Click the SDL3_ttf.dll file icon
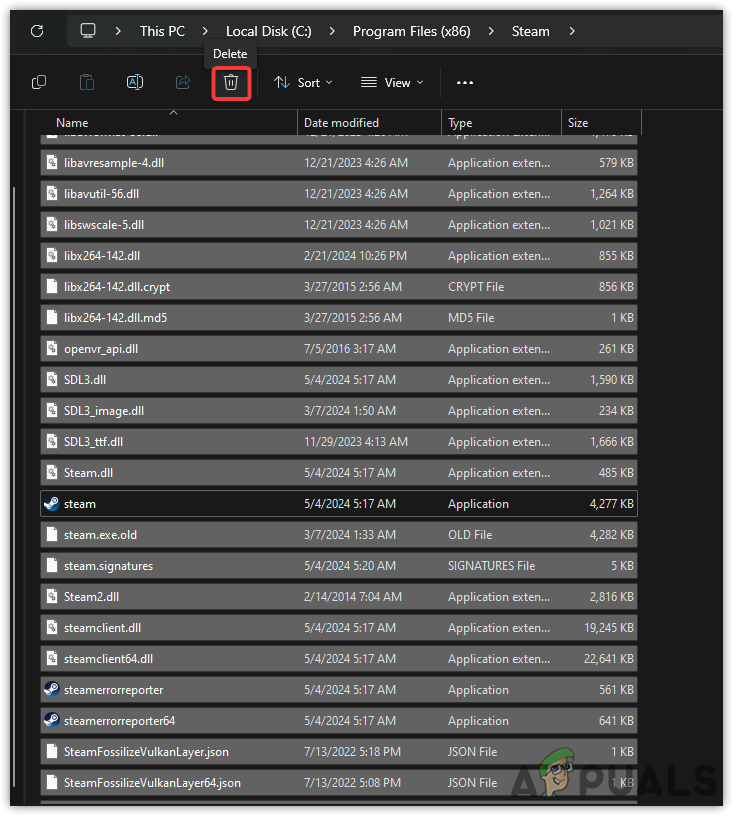The image size is (733, 816). coord(52,442)
